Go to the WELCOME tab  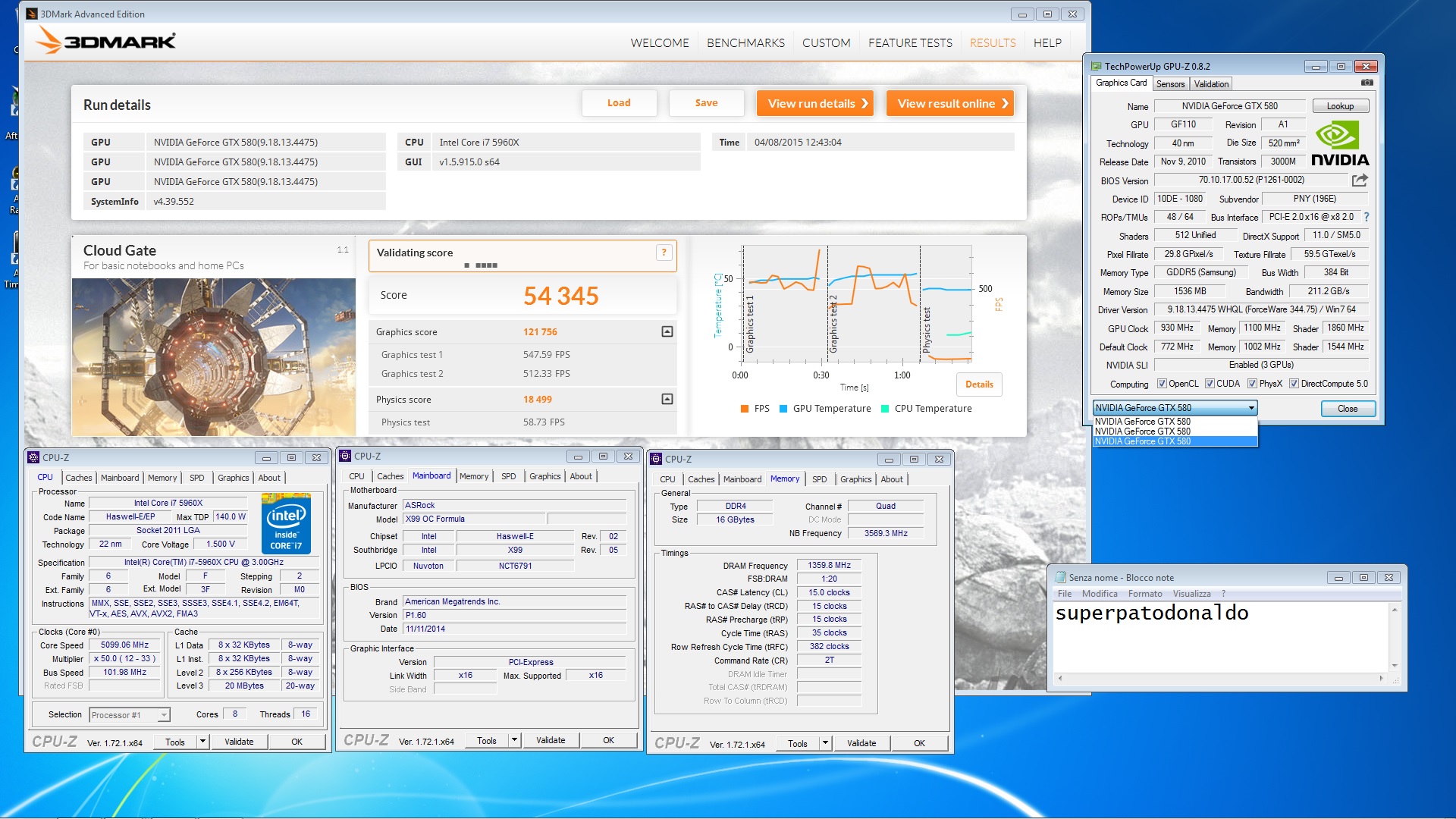(x=660, y=43)
